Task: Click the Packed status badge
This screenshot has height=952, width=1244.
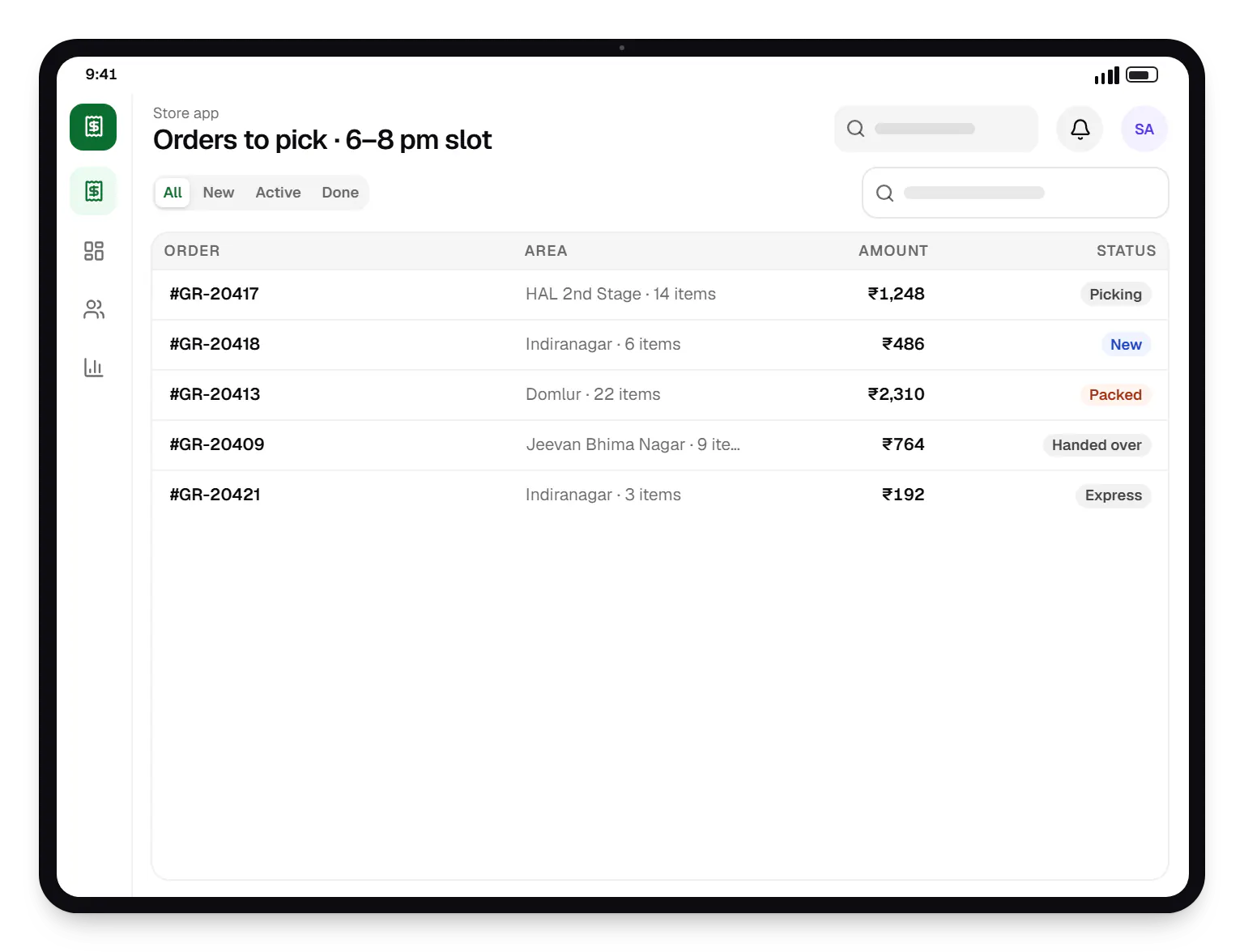Action: click(x=1115, y=395)
